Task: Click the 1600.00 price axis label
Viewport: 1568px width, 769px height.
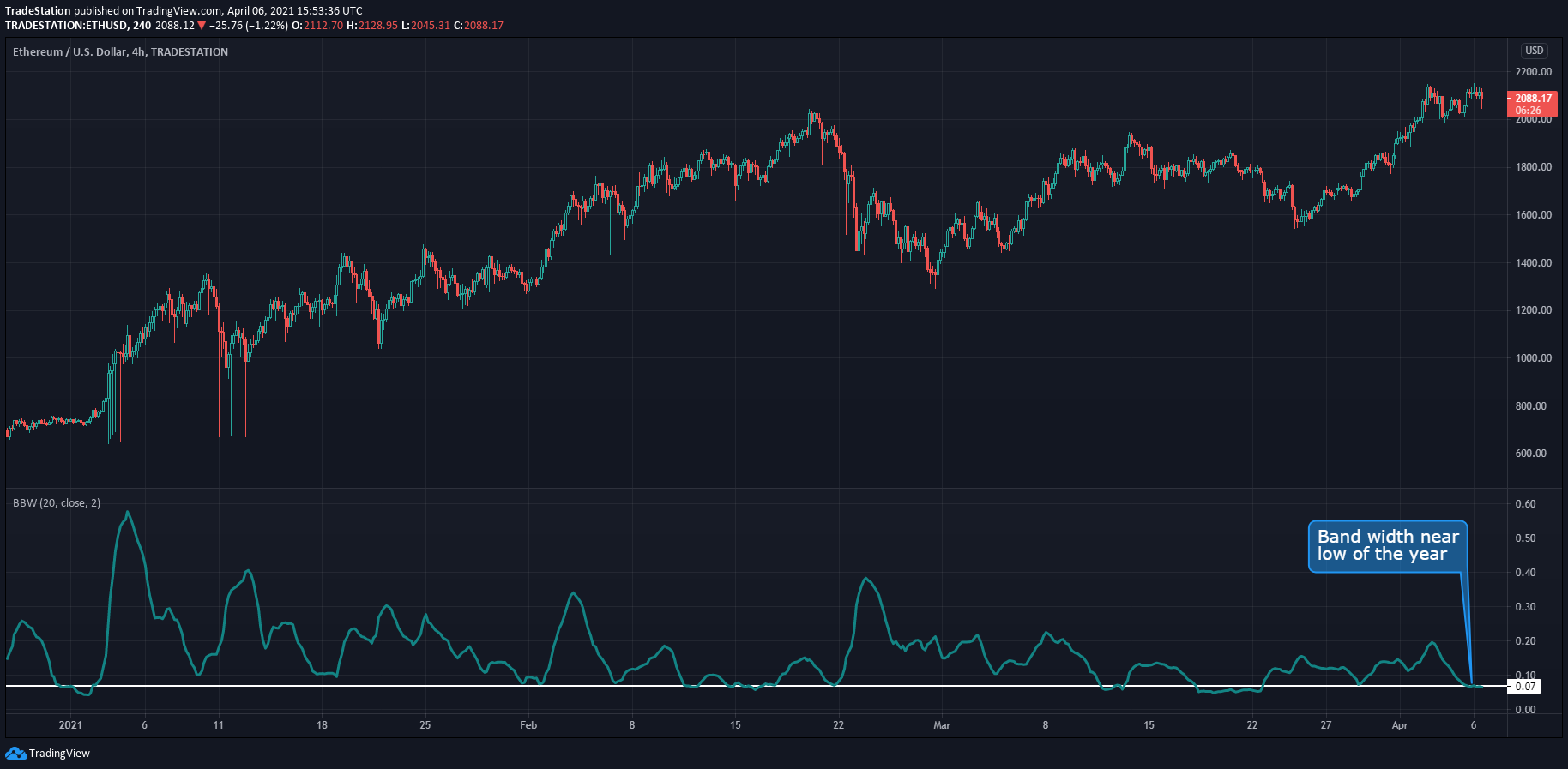Action: 1534,215
